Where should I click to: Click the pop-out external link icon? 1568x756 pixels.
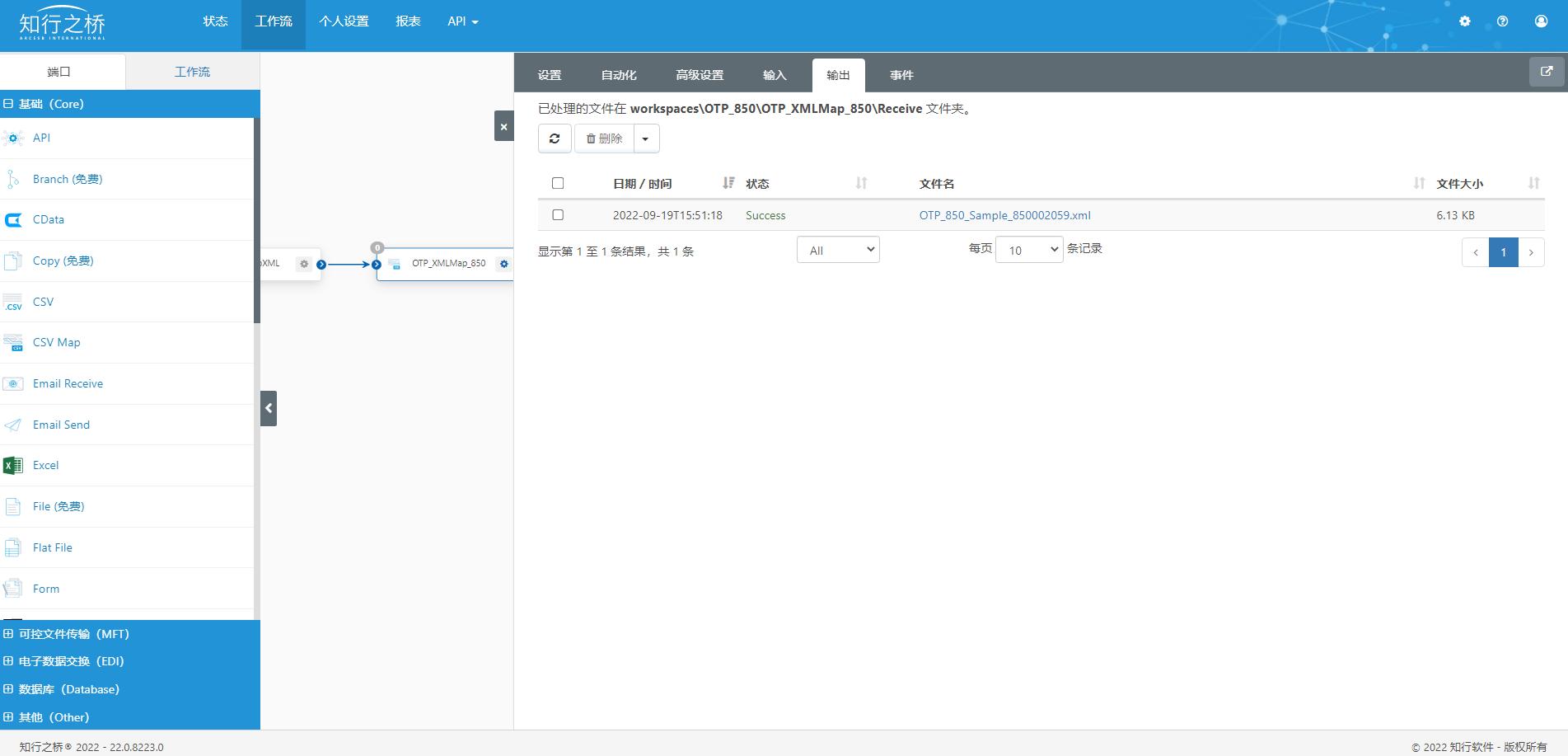tap(1547, 72)
